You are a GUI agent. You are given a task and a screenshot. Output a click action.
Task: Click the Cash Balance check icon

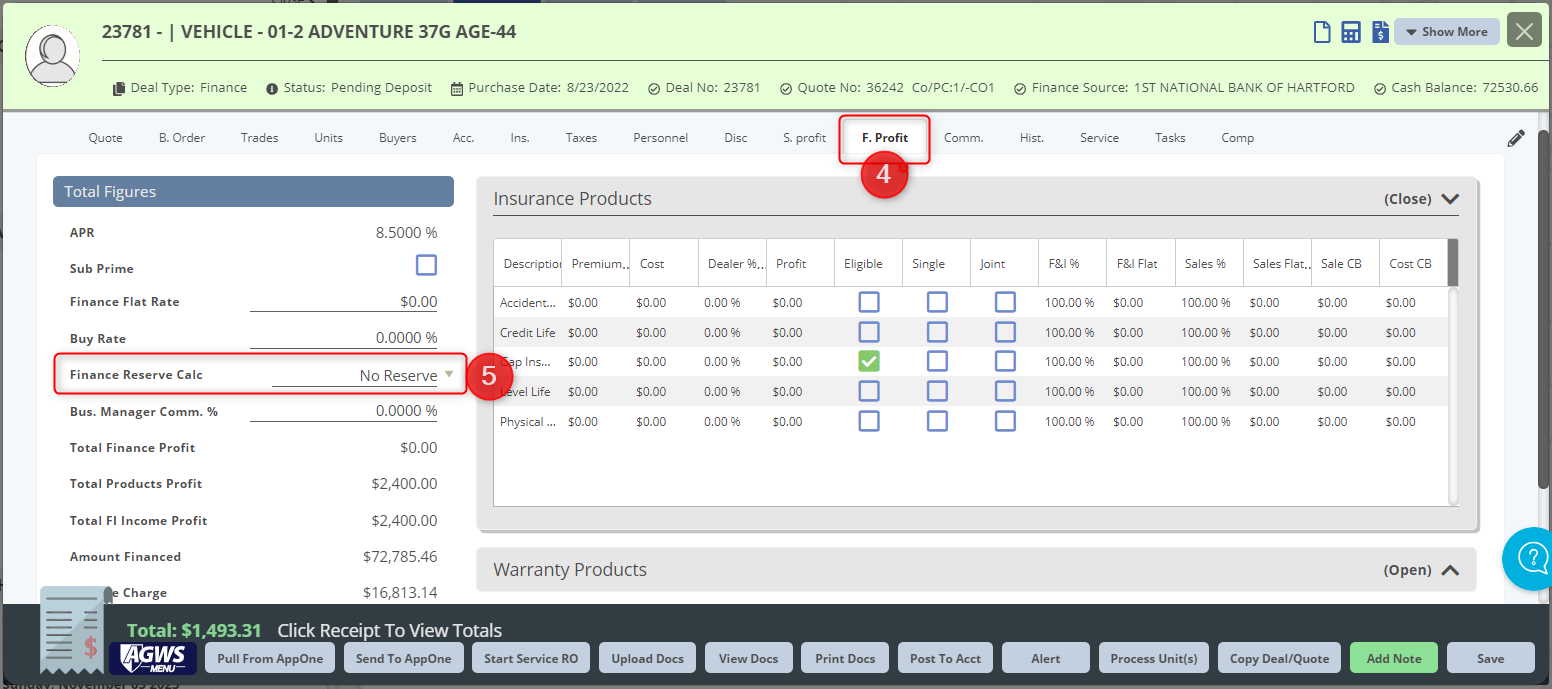point(1380,88)
